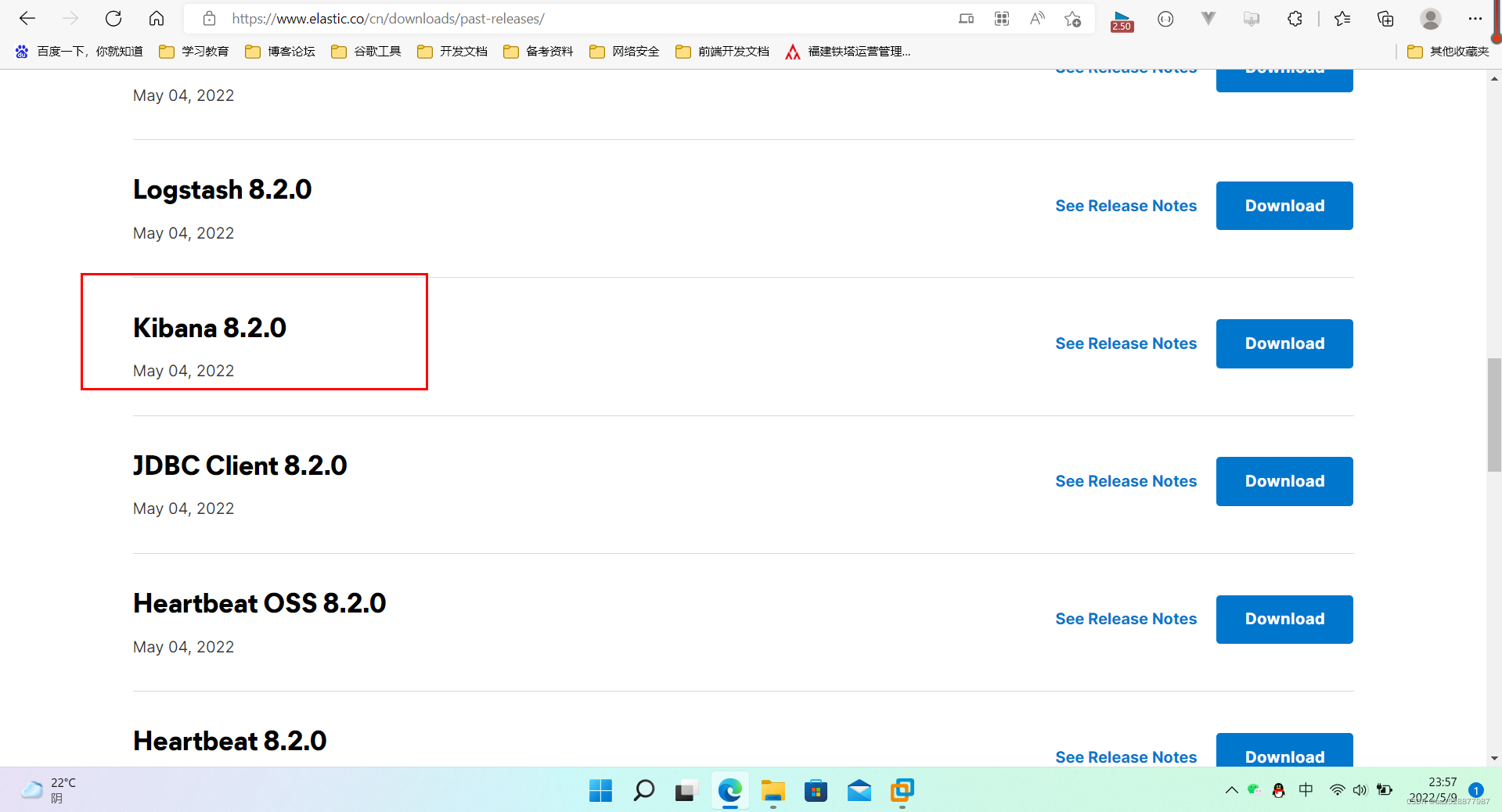Download Kibana 8.2.0
The width and height of the screenshot is (1502, 812).
click(1284, 343)
